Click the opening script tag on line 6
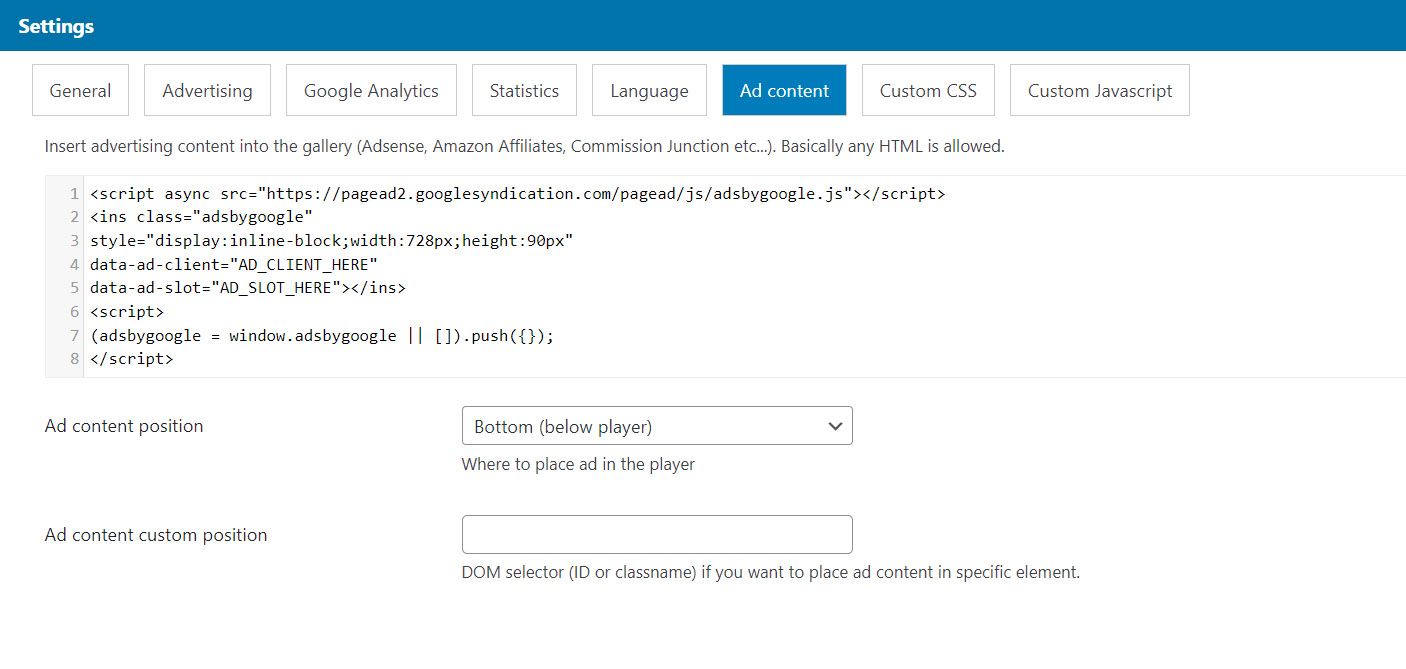 pyautogui.click(x=127, y=312)
